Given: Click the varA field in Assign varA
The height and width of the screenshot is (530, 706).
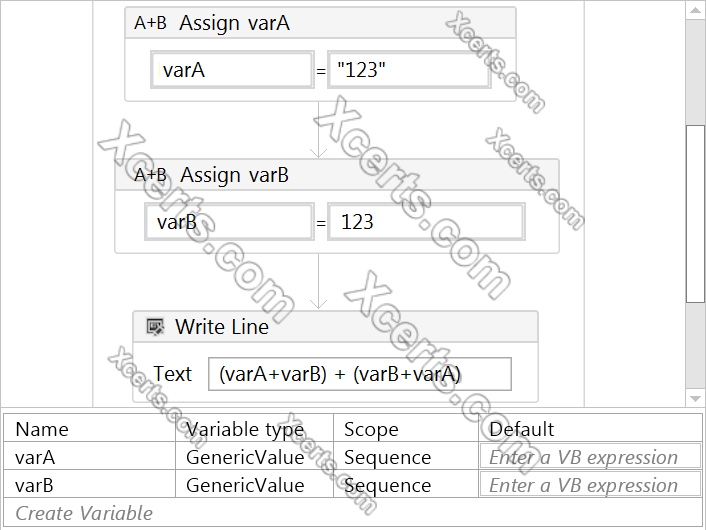Looking at the screenshot, I should pyautogui.click(x=232, y=70).
